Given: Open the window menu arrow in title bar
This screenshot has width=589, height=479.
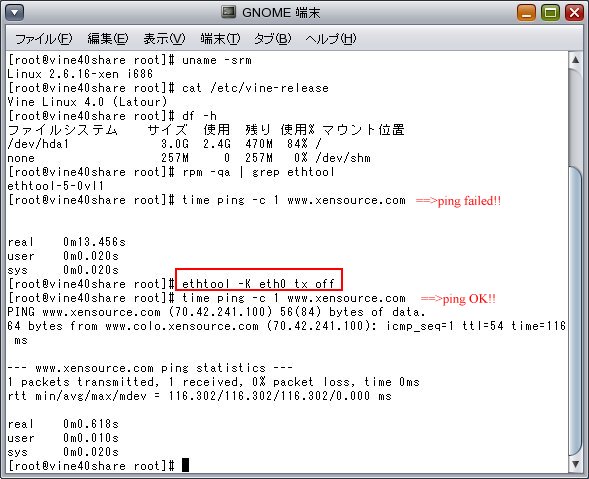Looking at the screenshot, I should click(15, 13).
